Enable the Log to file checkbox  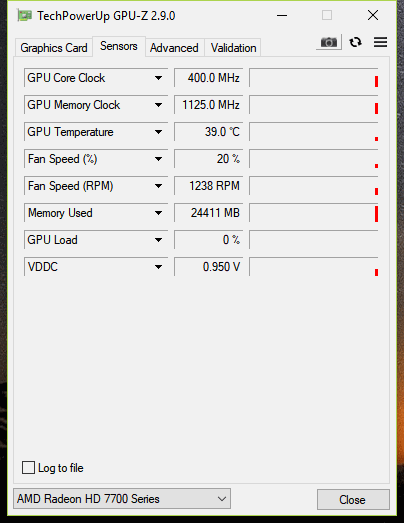(28, 467)
